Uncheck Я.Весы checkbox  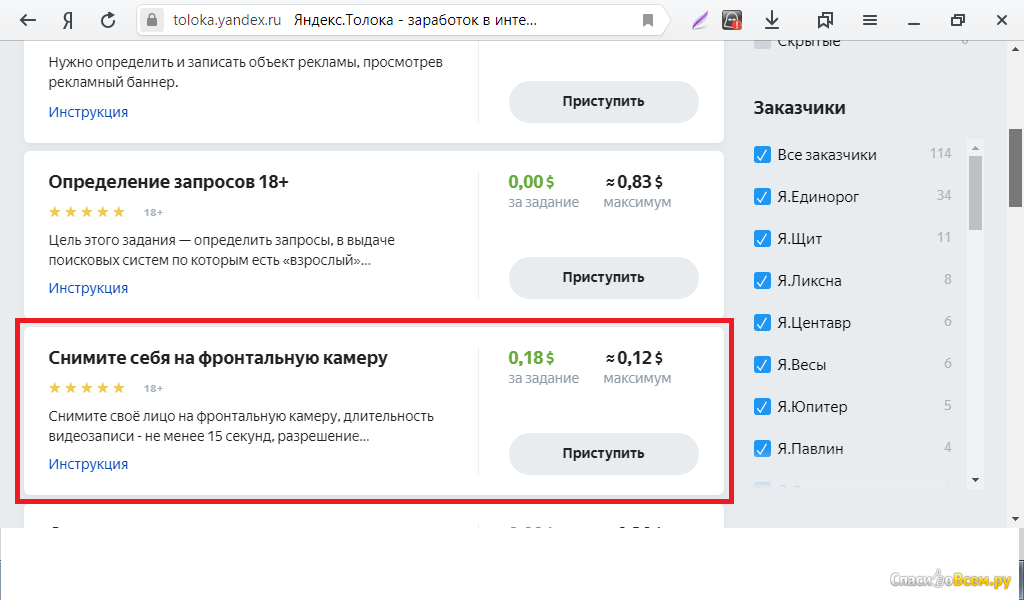(762, 364)
